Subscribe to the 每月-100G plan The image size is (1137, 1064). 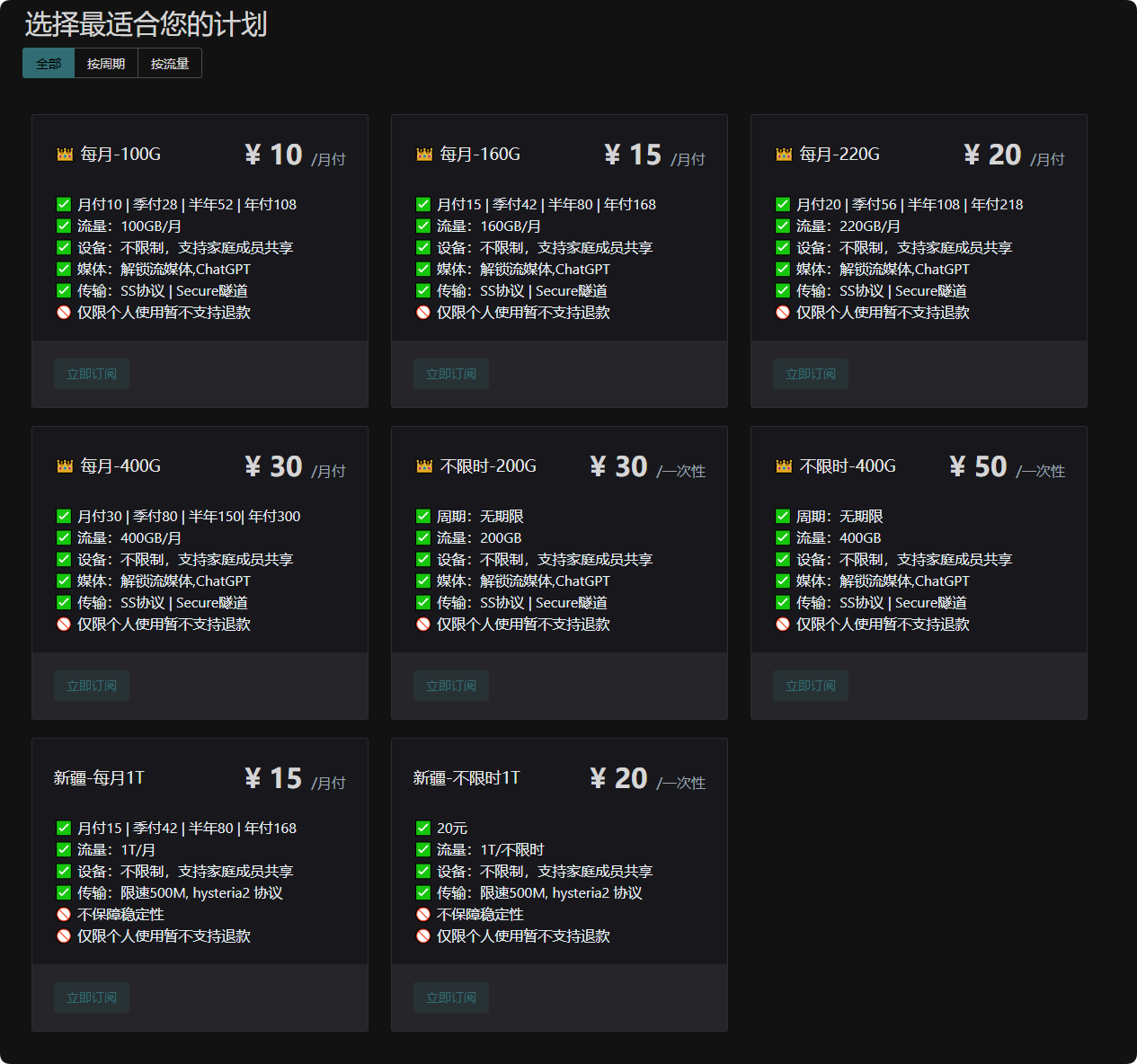click(x=92, y=374)
